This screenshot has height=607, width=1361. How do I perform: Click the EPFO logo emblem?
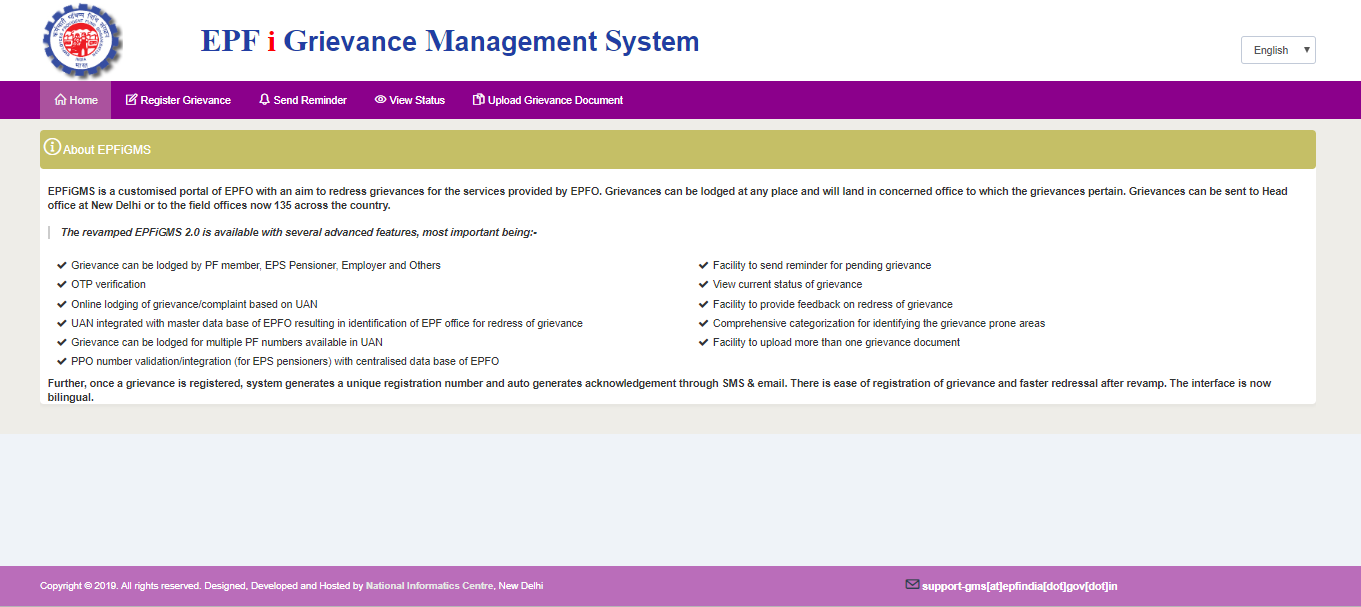tap(82, 41)
